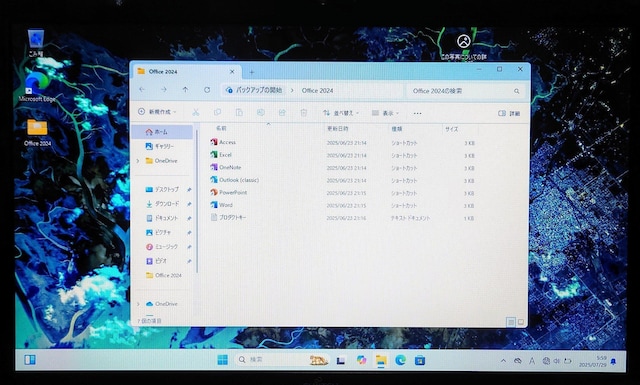
Task: Open the 新規作成 (New) dropdown
Action: tap(157, 111)
